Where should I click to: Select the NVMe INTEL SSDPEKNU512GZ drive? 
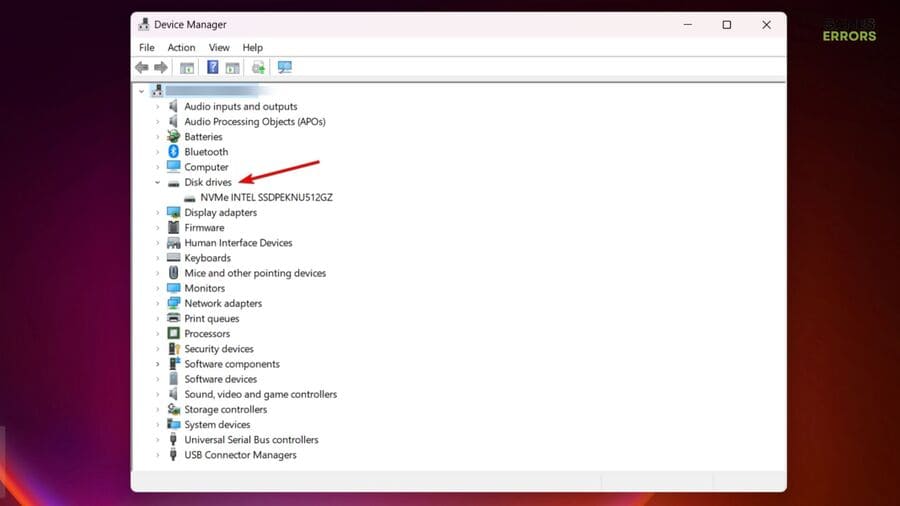pos(266,198)
